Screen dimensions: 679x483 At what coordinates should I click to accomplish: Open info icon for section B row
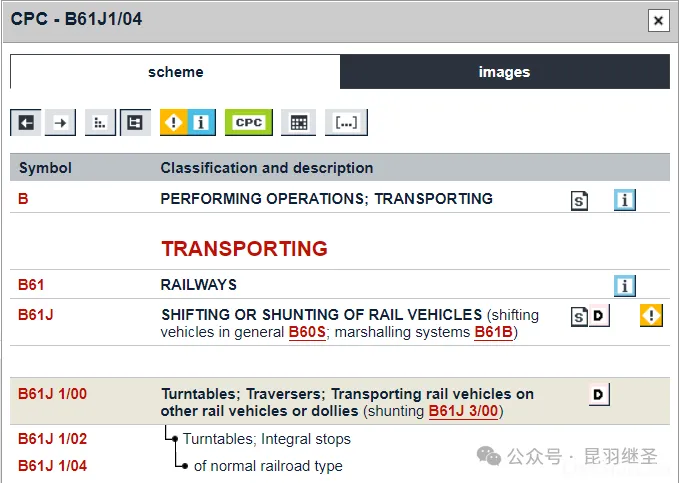coord(625,200)
